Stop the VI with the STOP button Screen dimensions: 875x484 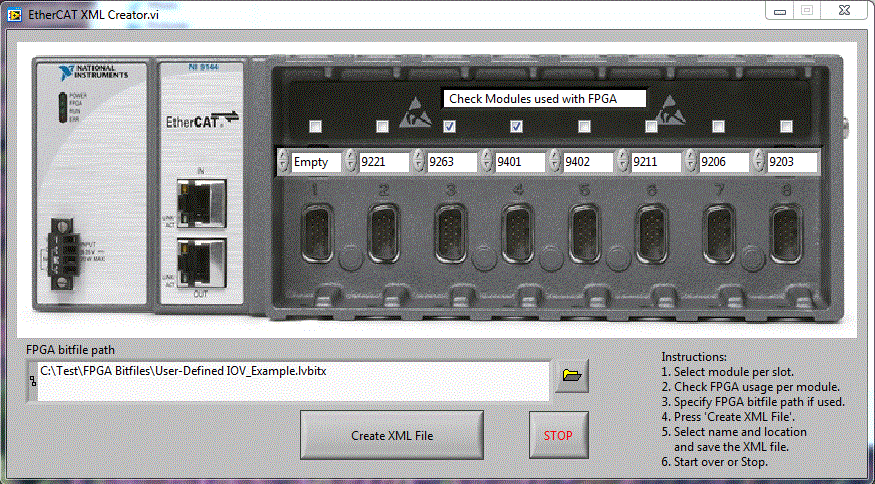[x=559, y=435]
